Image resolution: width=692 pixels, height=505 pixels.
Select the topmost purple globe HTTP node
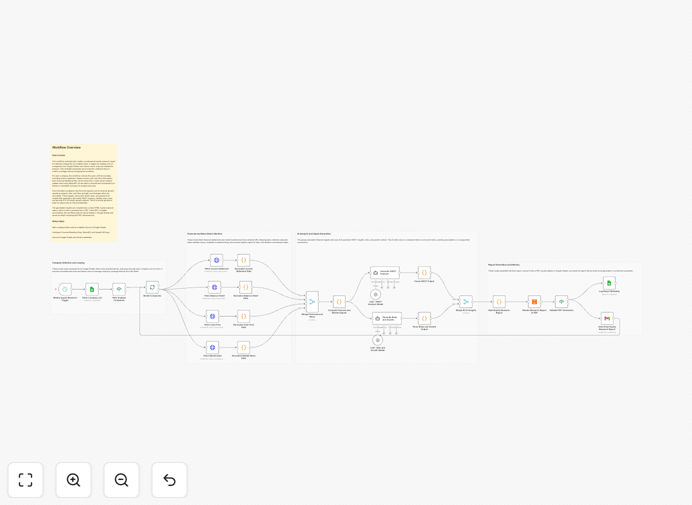[216, 260]
